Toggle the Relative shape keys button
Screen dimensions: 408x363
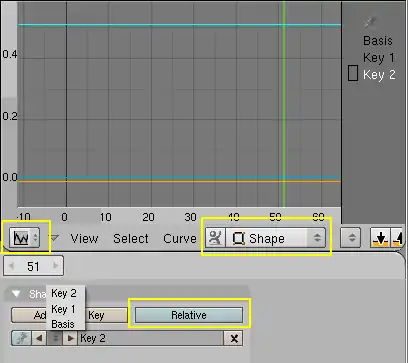click(x=189, y=315)
